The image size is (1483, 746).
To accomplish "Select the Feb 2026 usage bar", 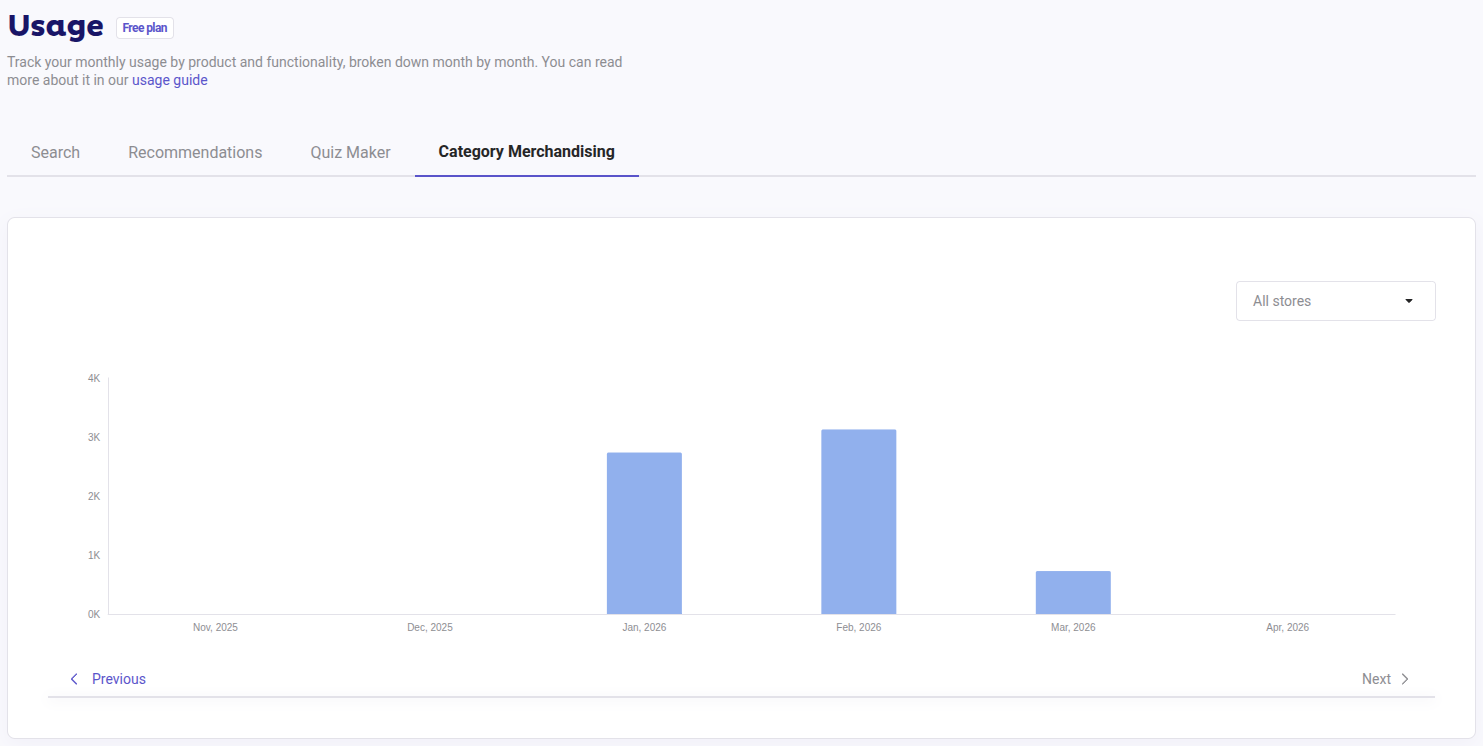I will pos(858,520).
